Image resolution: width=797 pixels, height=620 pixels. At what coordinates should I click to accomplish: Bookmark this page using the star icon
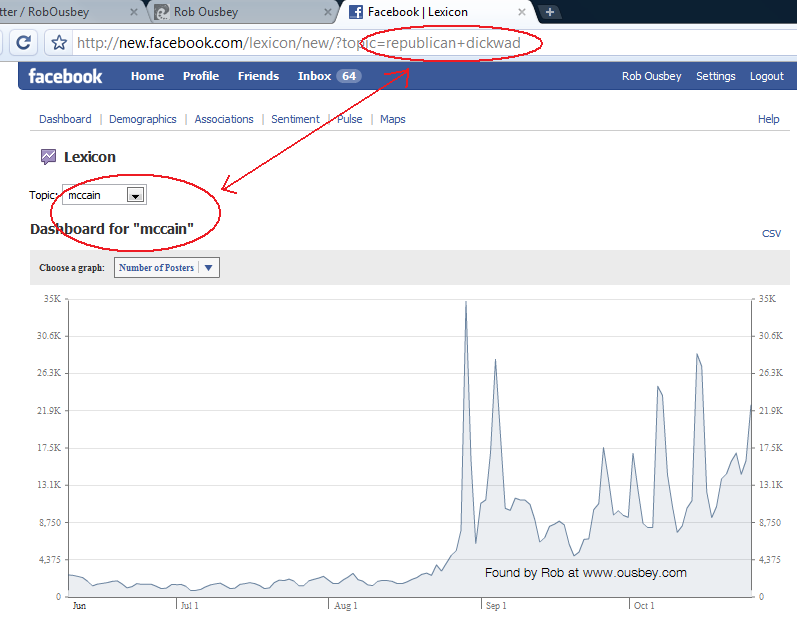click(x=59, y=43)
